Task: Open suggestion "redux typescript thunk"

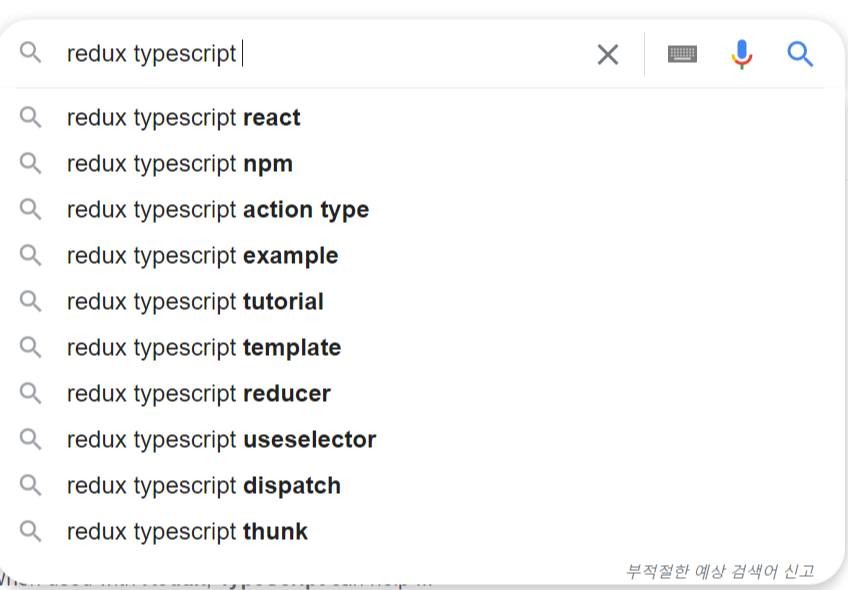Action: [422, 531]
